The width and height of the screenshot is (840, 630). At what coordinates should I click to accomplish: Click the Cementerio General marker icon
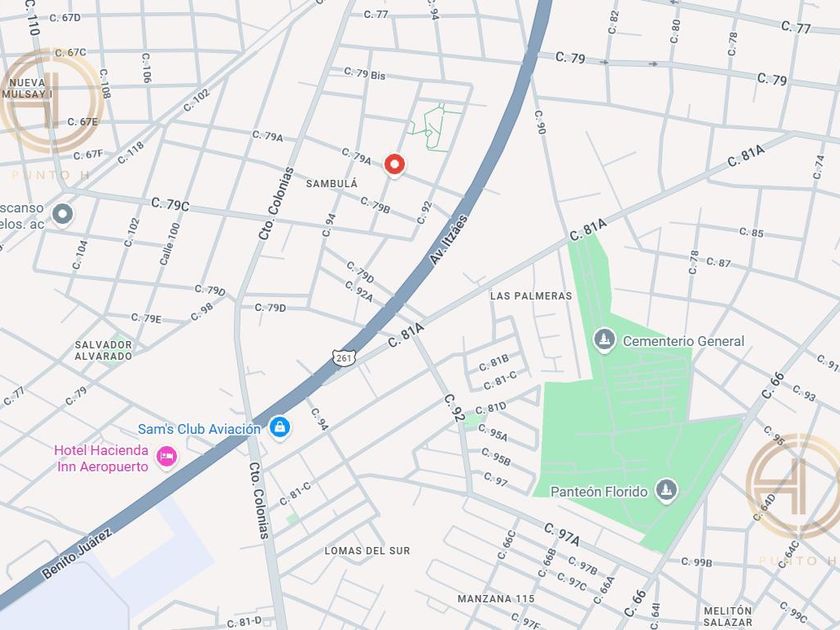[604, 340]
